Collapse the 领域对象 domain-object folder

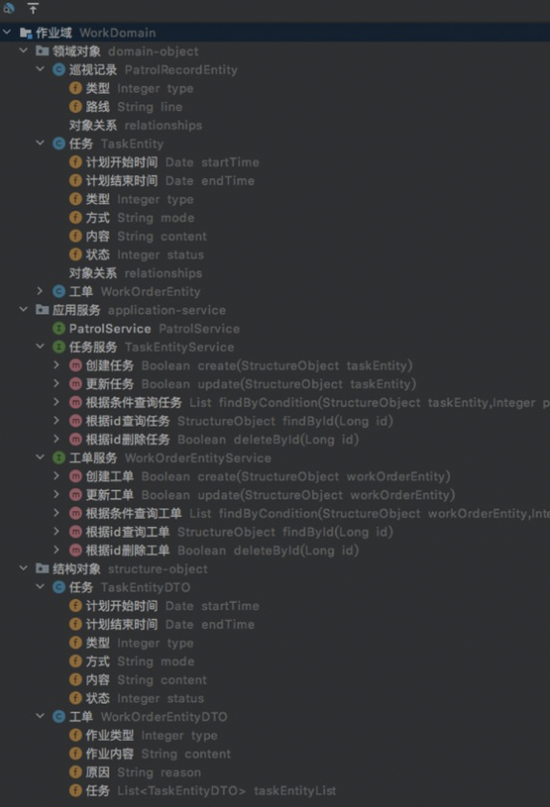pyautogui.click(x=24, y=51)
